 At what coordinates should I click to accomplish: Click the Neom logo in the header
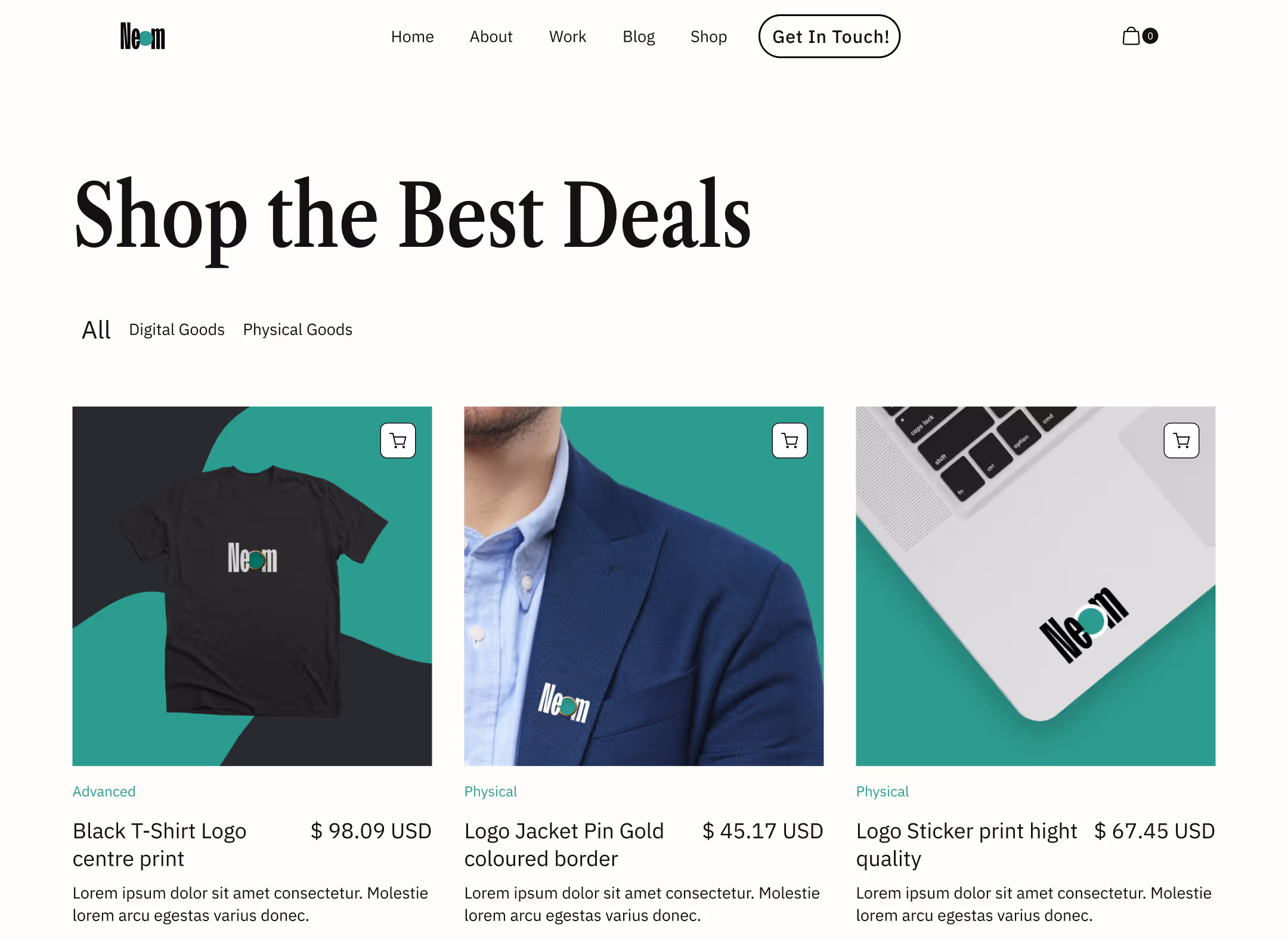[x=143, y=36]
